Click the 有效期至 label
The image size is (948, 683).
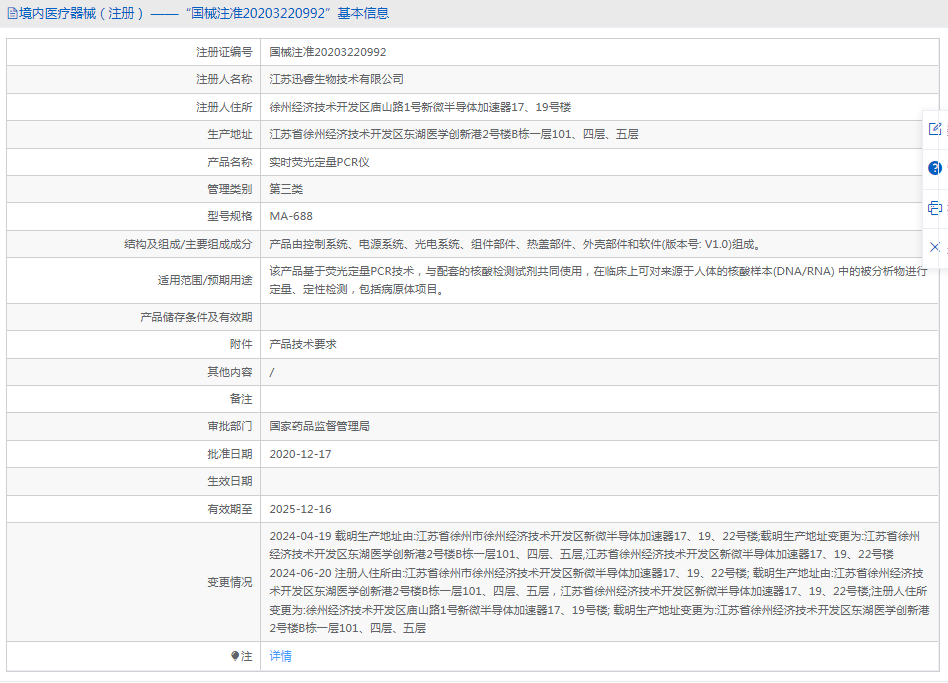229,509
